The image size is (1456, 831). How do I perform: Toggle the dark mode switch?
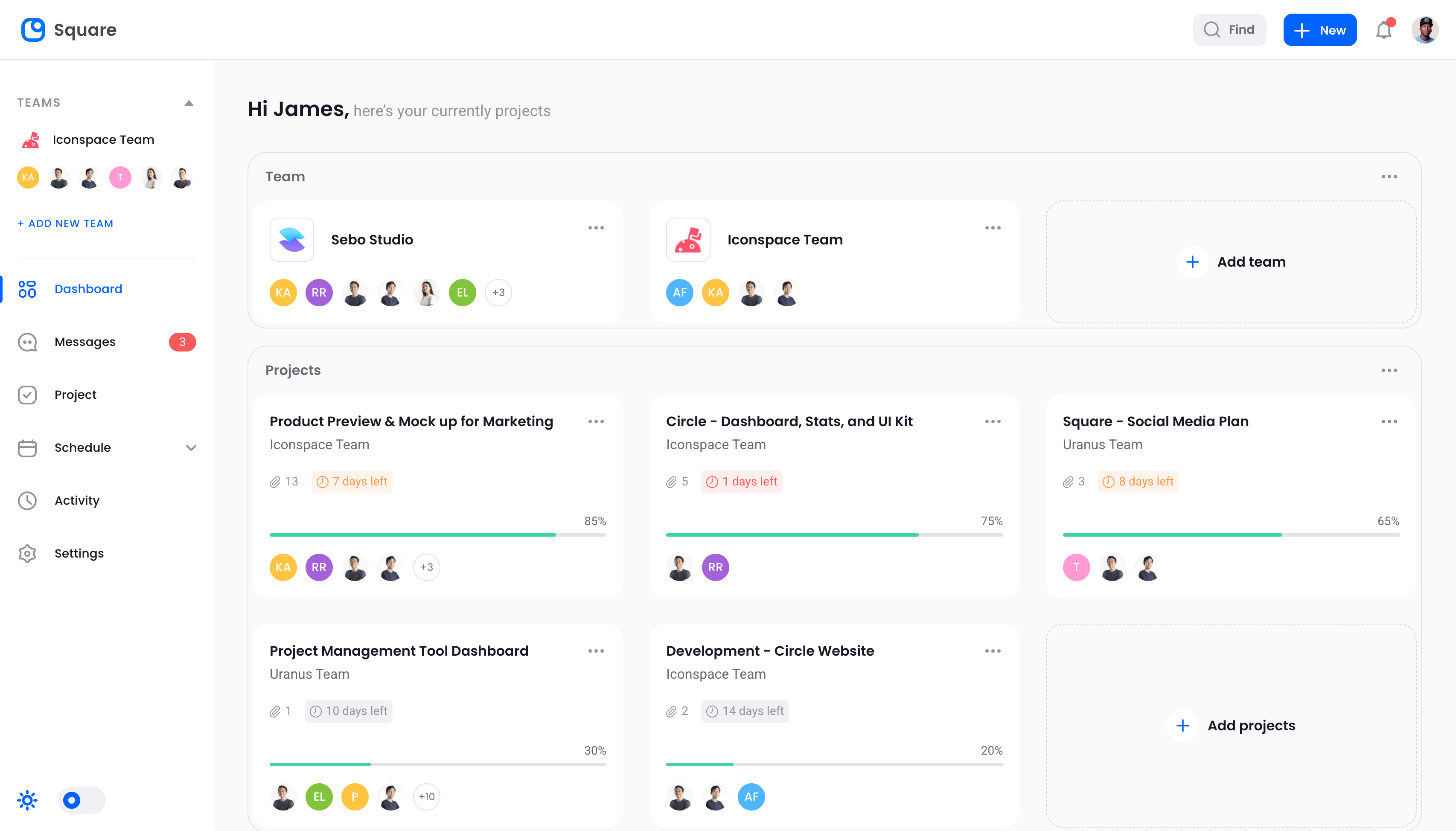point(82,800)
